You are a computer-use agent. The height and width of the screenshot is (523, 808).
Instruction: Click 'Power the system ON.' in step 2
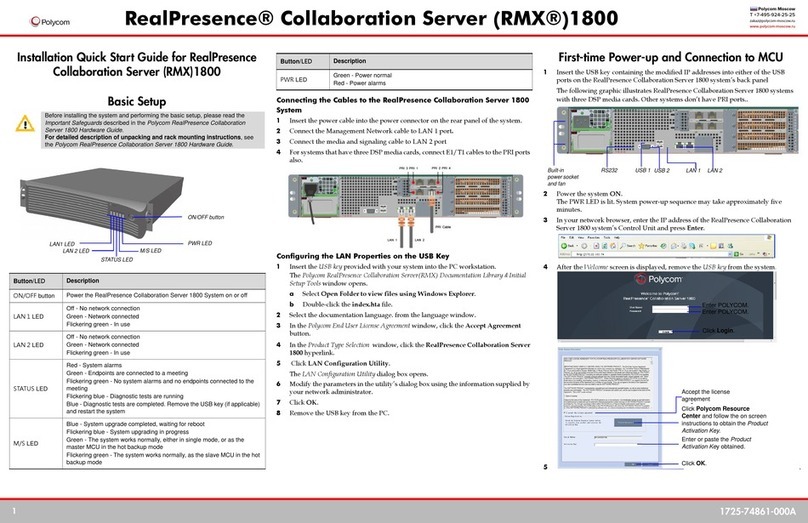[x=590, y=194]
